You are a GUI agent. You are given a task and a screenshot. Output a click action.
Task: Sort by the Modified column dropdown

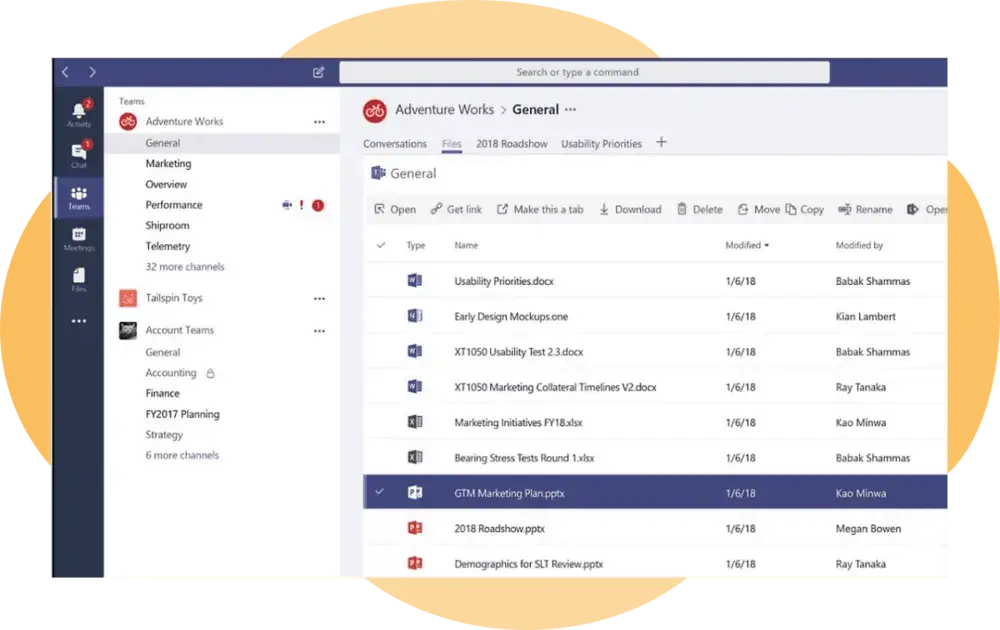click(747, 245)
